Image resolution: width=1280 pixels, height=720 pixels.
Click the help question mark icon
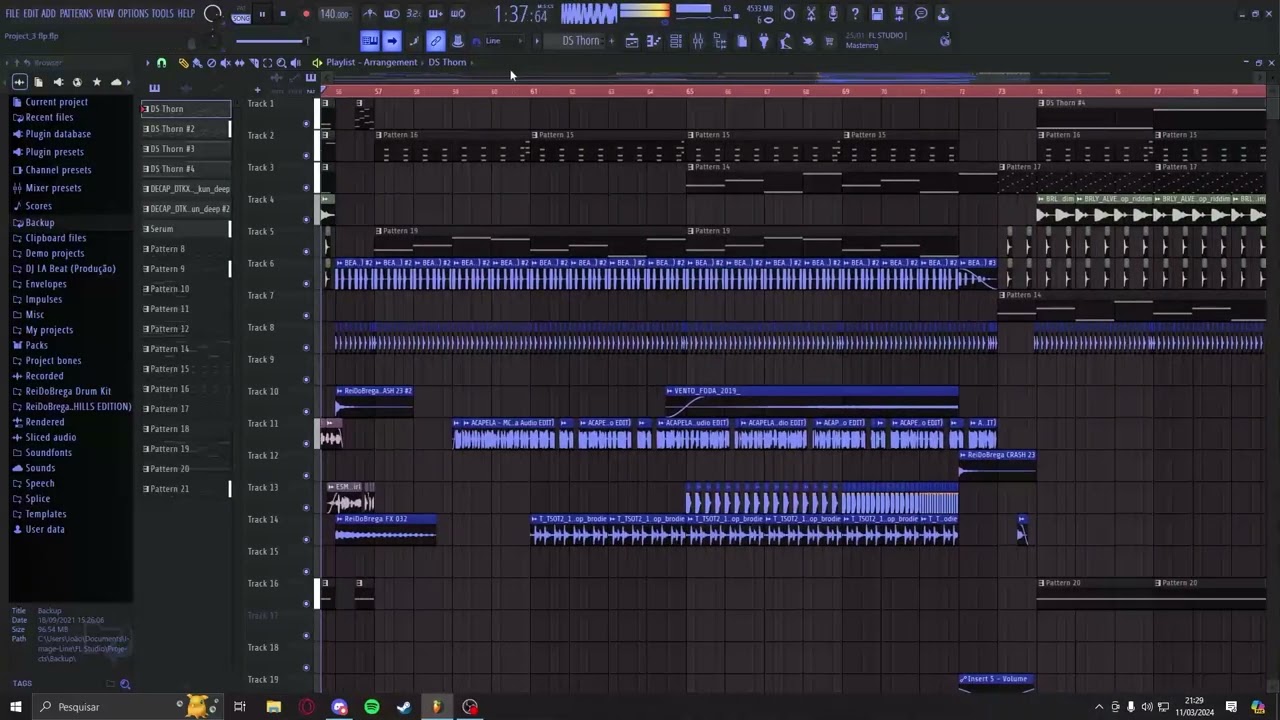click(855, 14)
